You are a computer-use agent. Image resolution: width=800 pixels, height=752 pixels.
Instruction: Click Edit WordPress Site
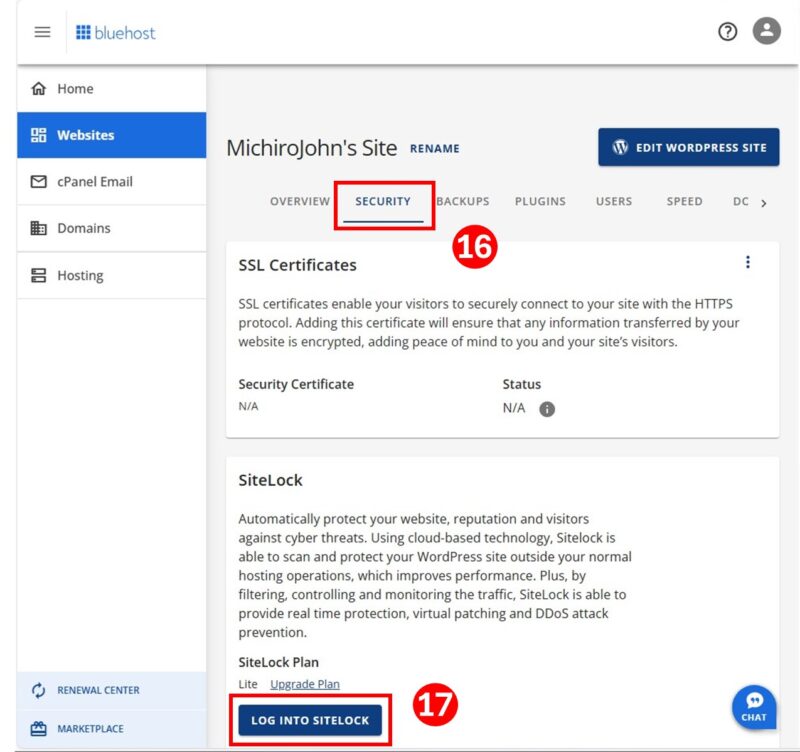688,146
